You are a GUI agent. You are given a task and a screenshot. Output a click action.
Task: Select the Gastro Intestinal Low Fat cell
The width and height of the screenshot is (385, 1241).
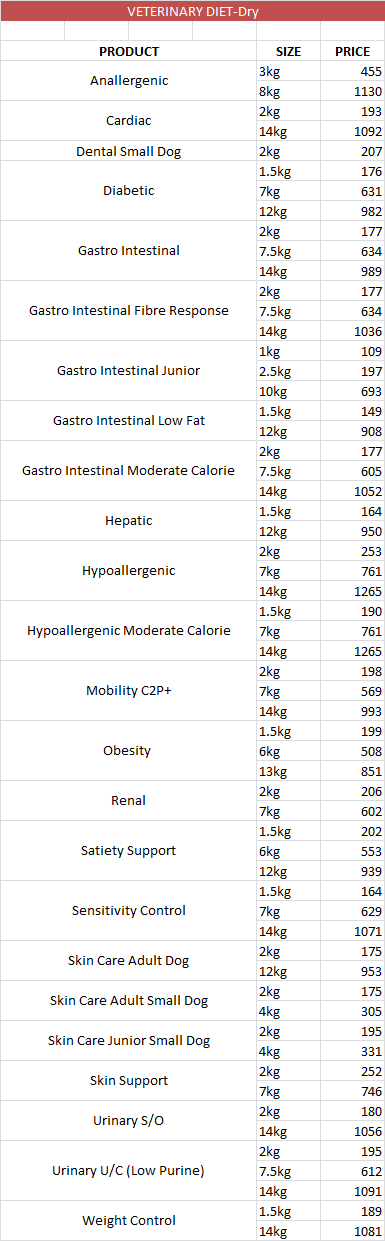128,421
